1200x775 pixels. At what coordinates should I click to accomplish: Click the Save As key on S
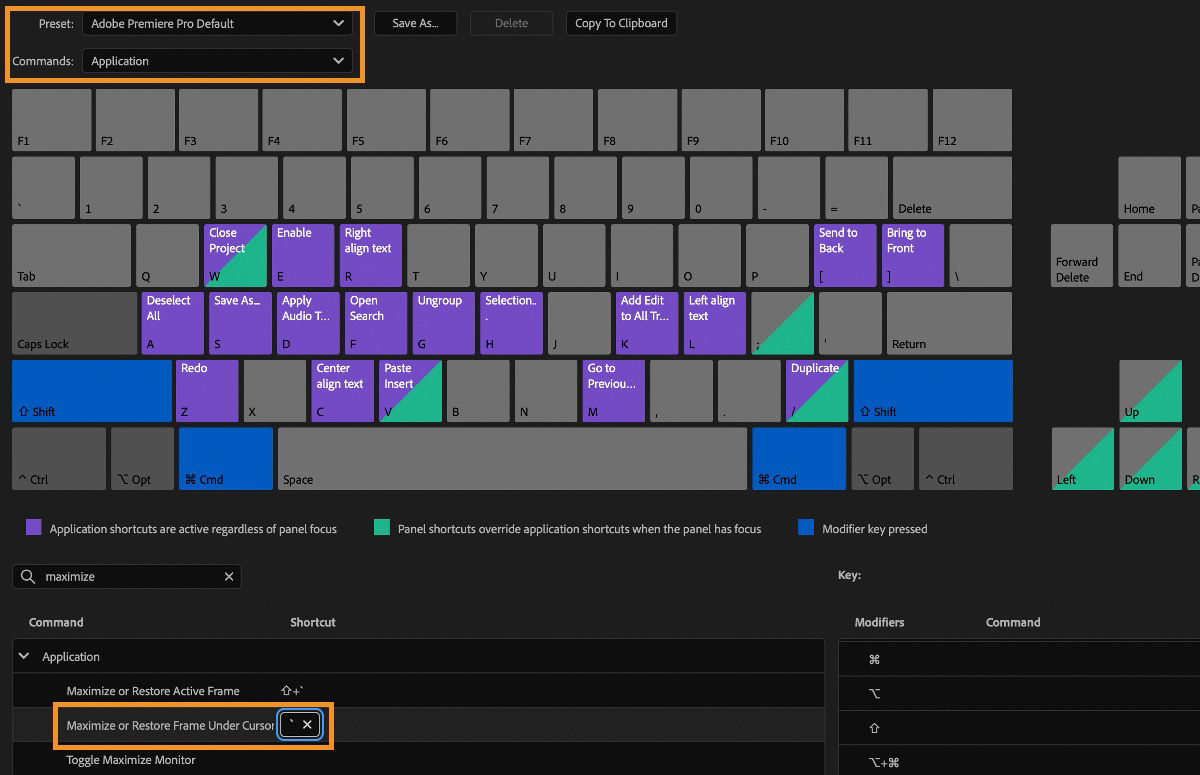click(239, 323)
